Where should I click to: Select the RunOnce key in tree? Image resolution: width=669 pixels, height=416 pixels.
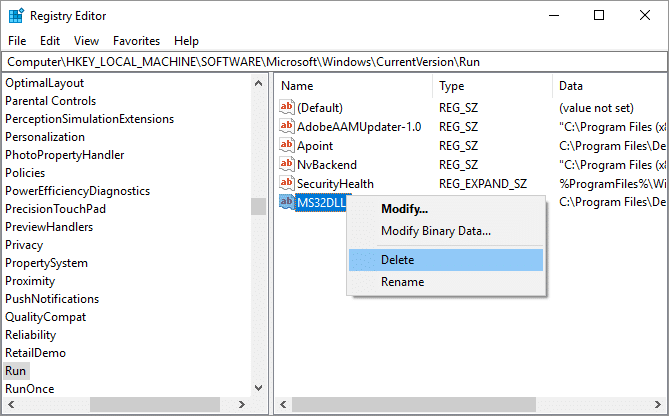click(30, 389)
